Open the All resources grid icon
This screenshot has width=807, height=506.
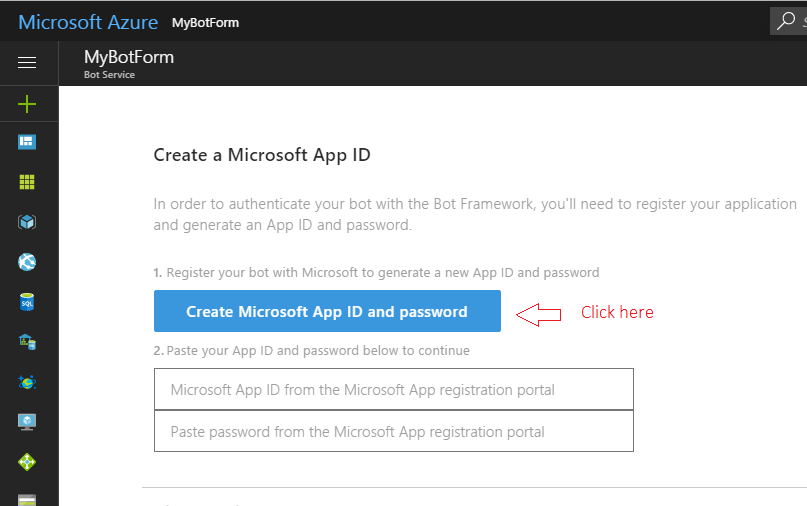pyautogui.click(x=27, y=182)
